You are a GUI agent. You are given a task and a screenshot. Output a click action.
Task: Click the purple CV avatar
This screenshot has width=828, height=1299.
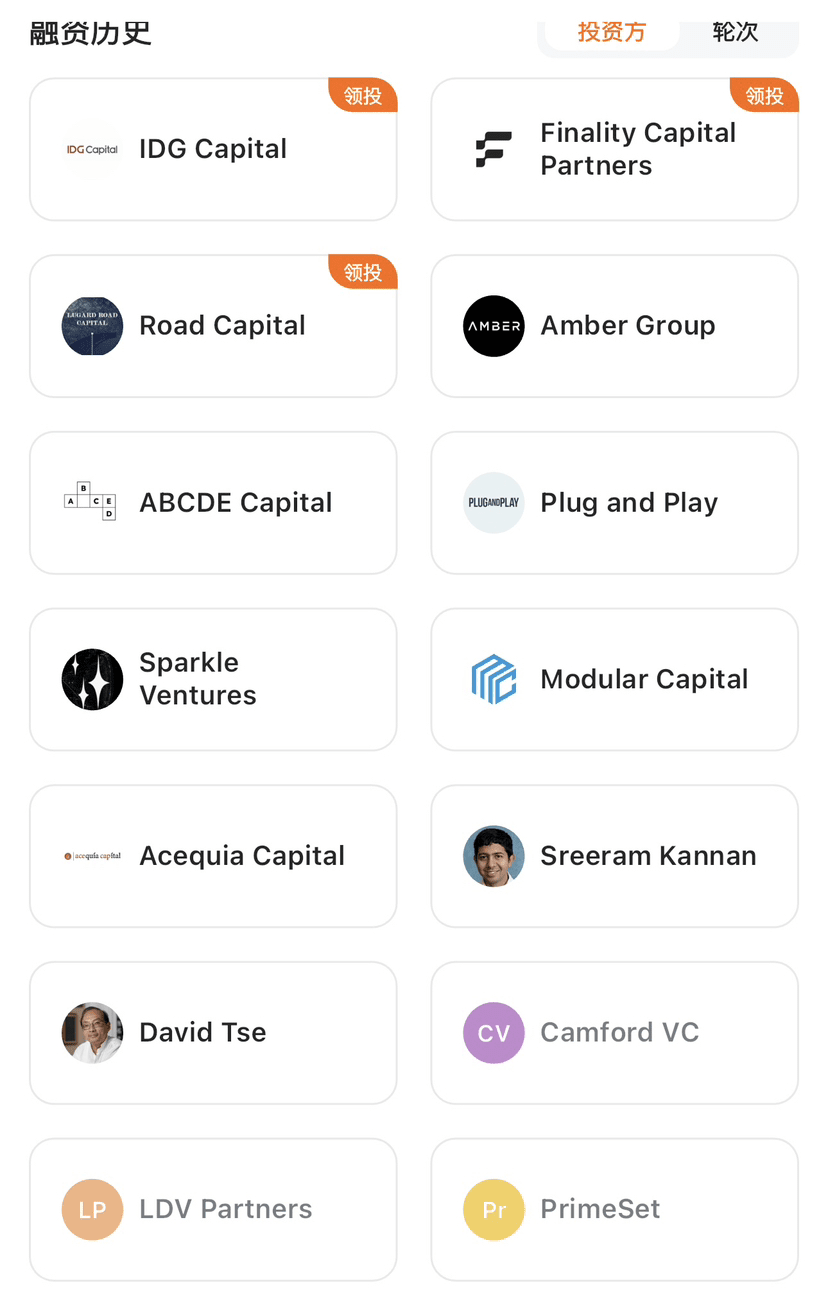click(x=494, y=1032)
